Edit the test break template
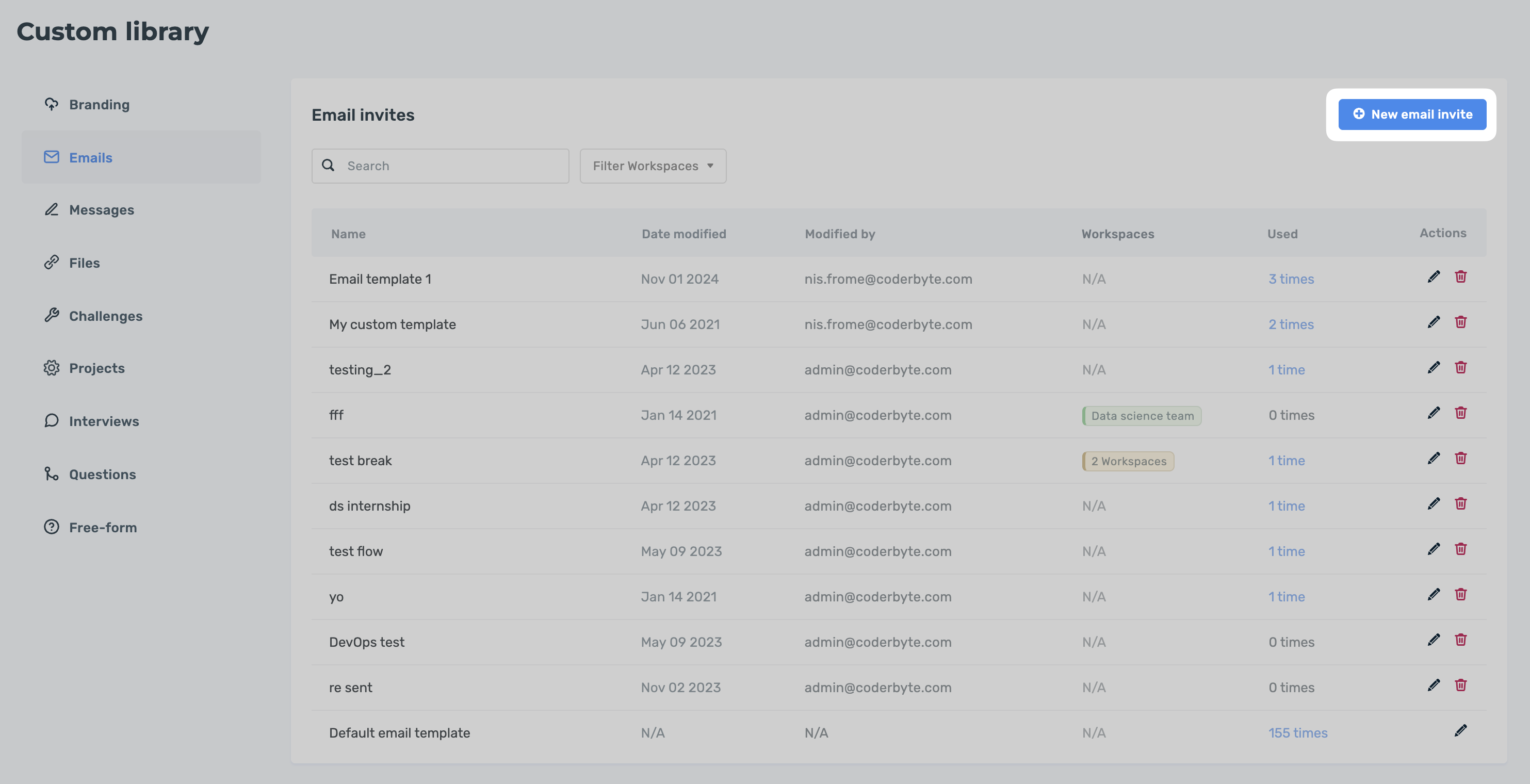This screenshot has height=784, width=1530. pyautogui.click(x=1433, y=459)
